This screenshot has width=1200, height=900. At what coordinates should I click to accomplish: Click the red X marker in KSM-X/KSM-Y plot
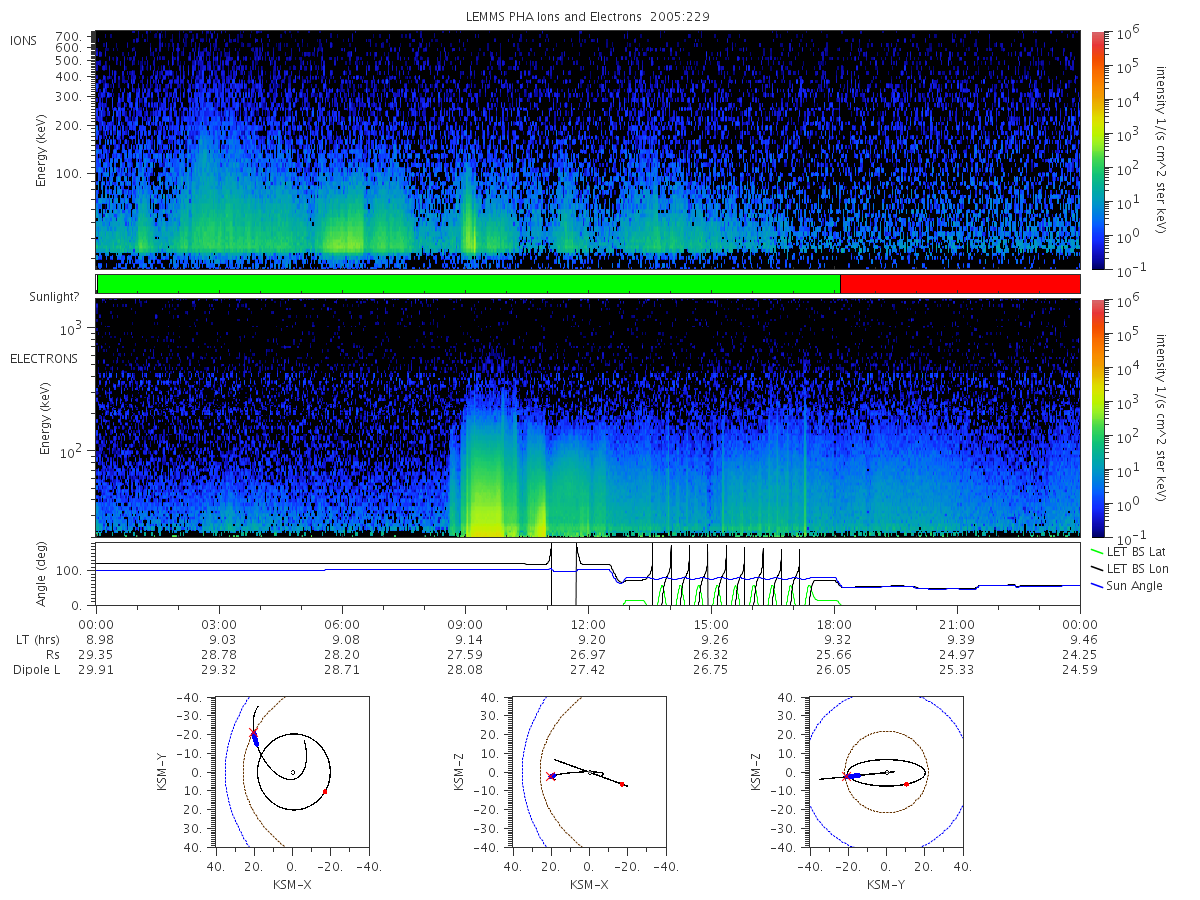(x=253, y=733)
